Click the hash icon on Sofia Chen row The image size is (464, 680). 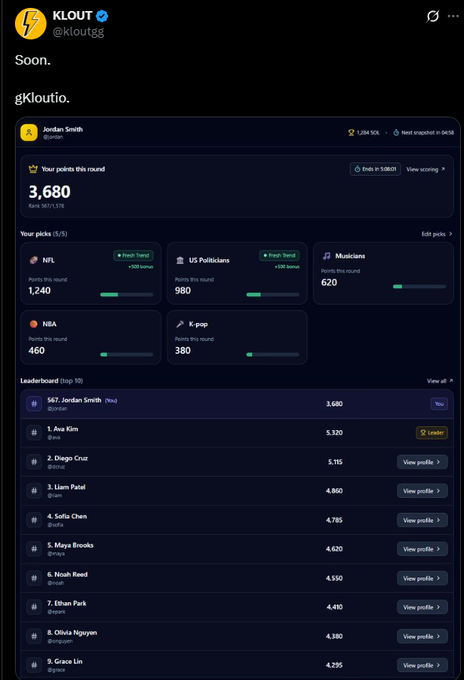[x=34, y=520]
